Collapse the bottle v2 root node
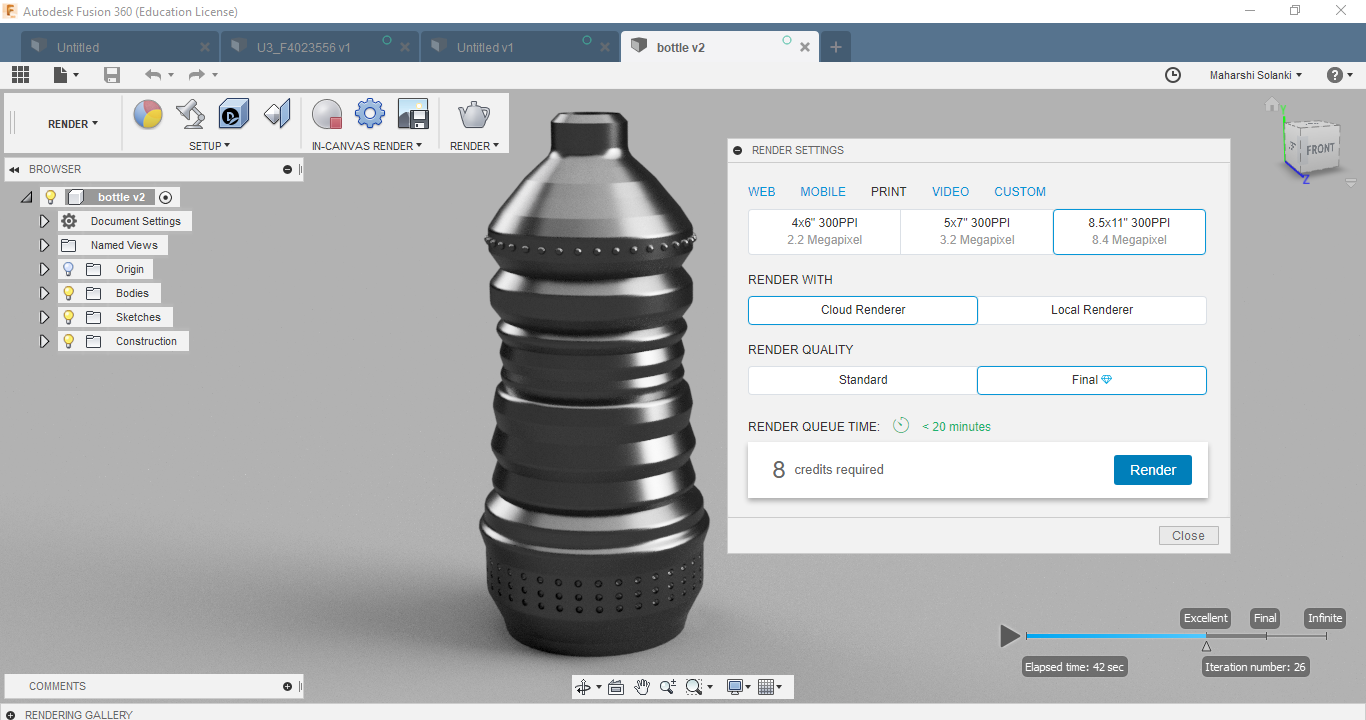The height and width of the screenshot is (720, 1366). coord(26,197)
